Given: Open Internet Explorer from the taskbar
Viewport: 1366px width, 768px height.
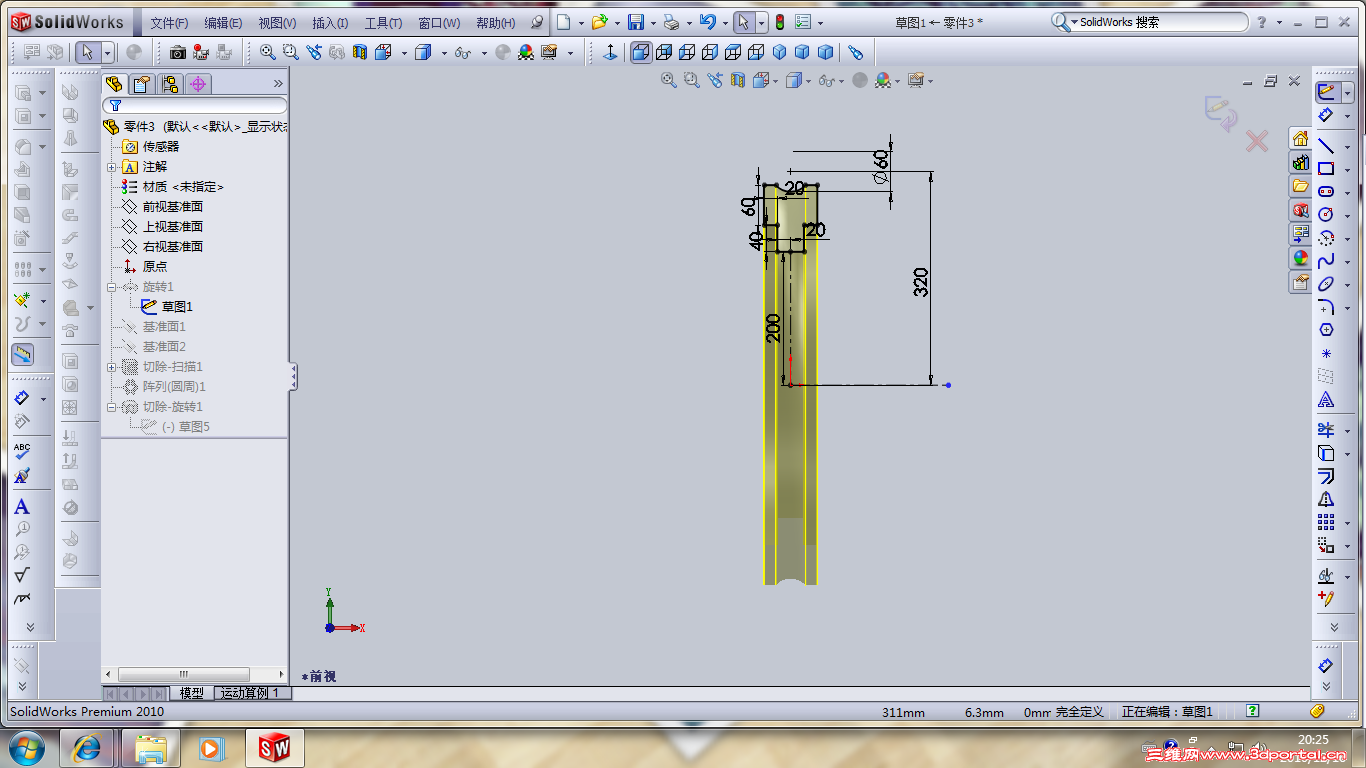Looking at the screenshot, I should 87,747.
